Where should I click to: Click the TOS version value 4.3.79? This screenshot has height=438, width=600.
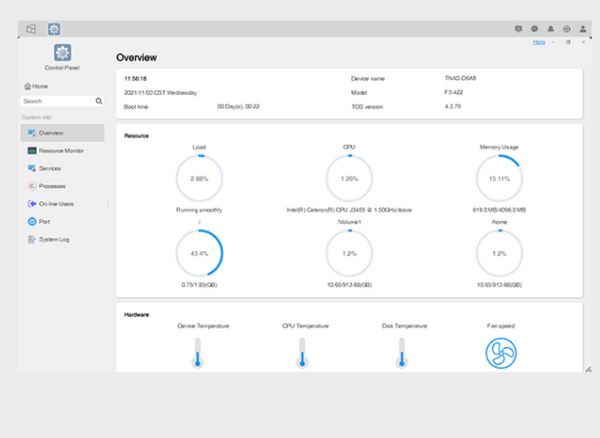pyautogui.click(x=453, y=106)
